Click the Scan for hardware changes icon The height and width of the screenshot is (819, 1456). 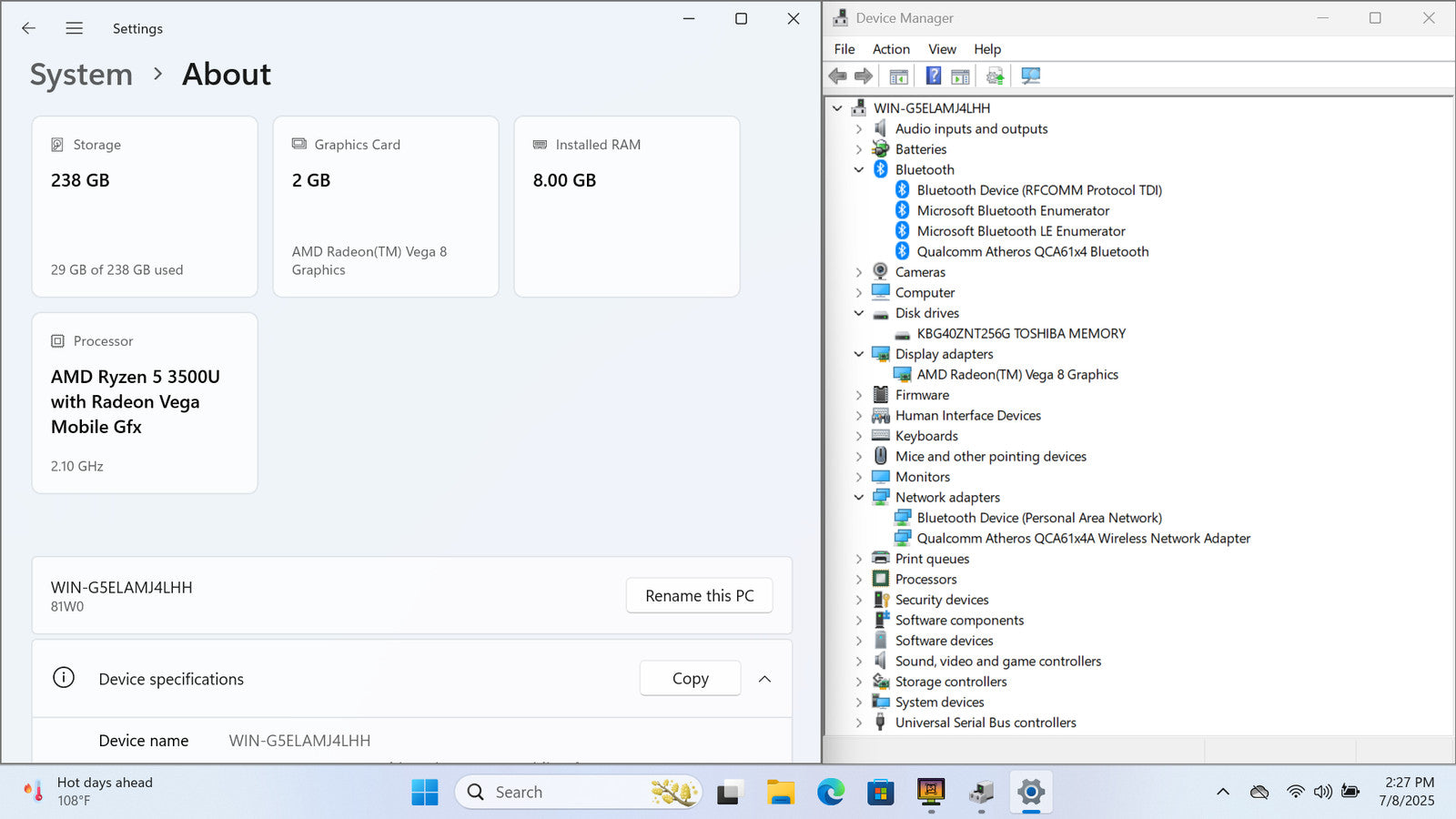coord(1030,76)
